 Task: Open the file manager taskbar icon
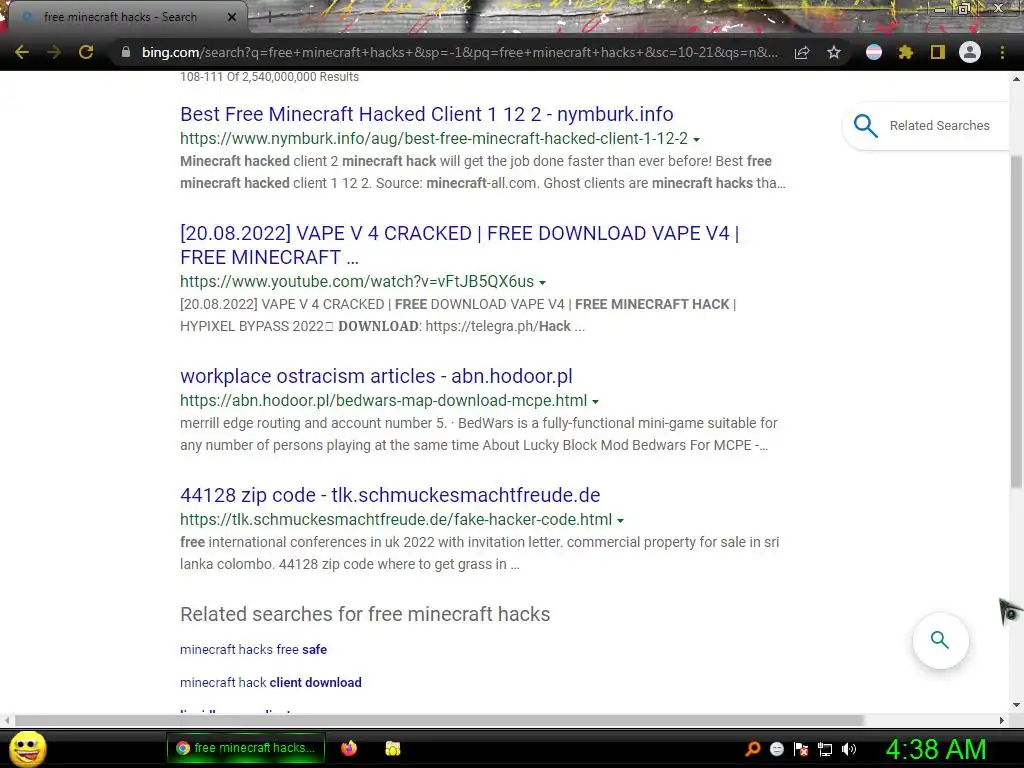click(x=392, y=748)
